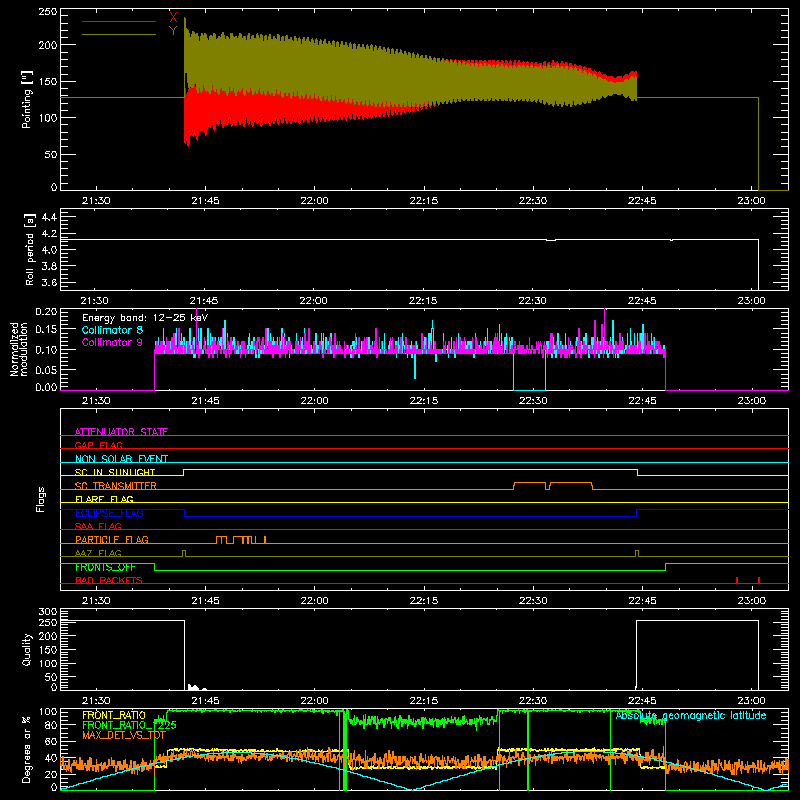This screenshot has width=800, height=800.
Task: Click the BAD_PACKETS spike near 23:00
Action: (x=759, y=580)
